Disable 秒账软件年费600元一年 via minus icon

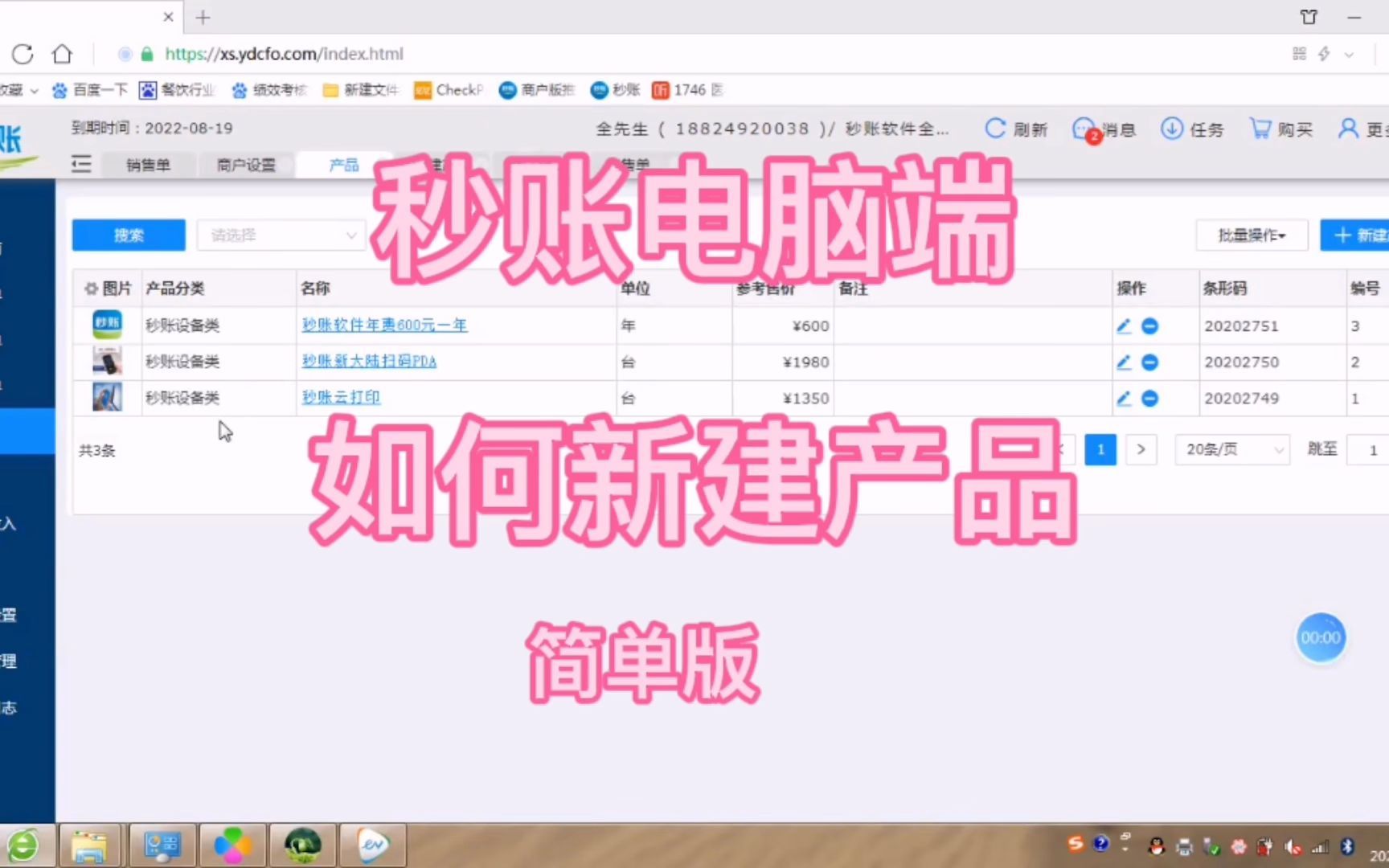pyautogui.click(x=1149, y=326)
